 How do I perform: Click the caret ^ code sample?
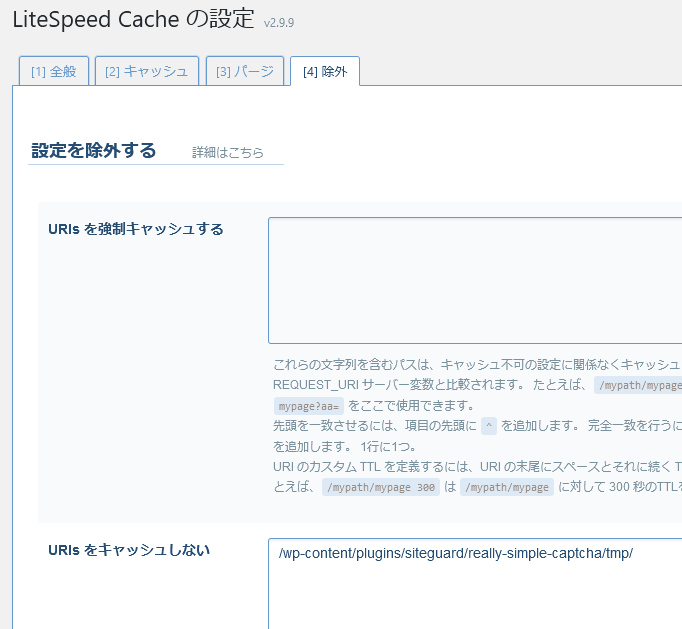click(489, 426)
